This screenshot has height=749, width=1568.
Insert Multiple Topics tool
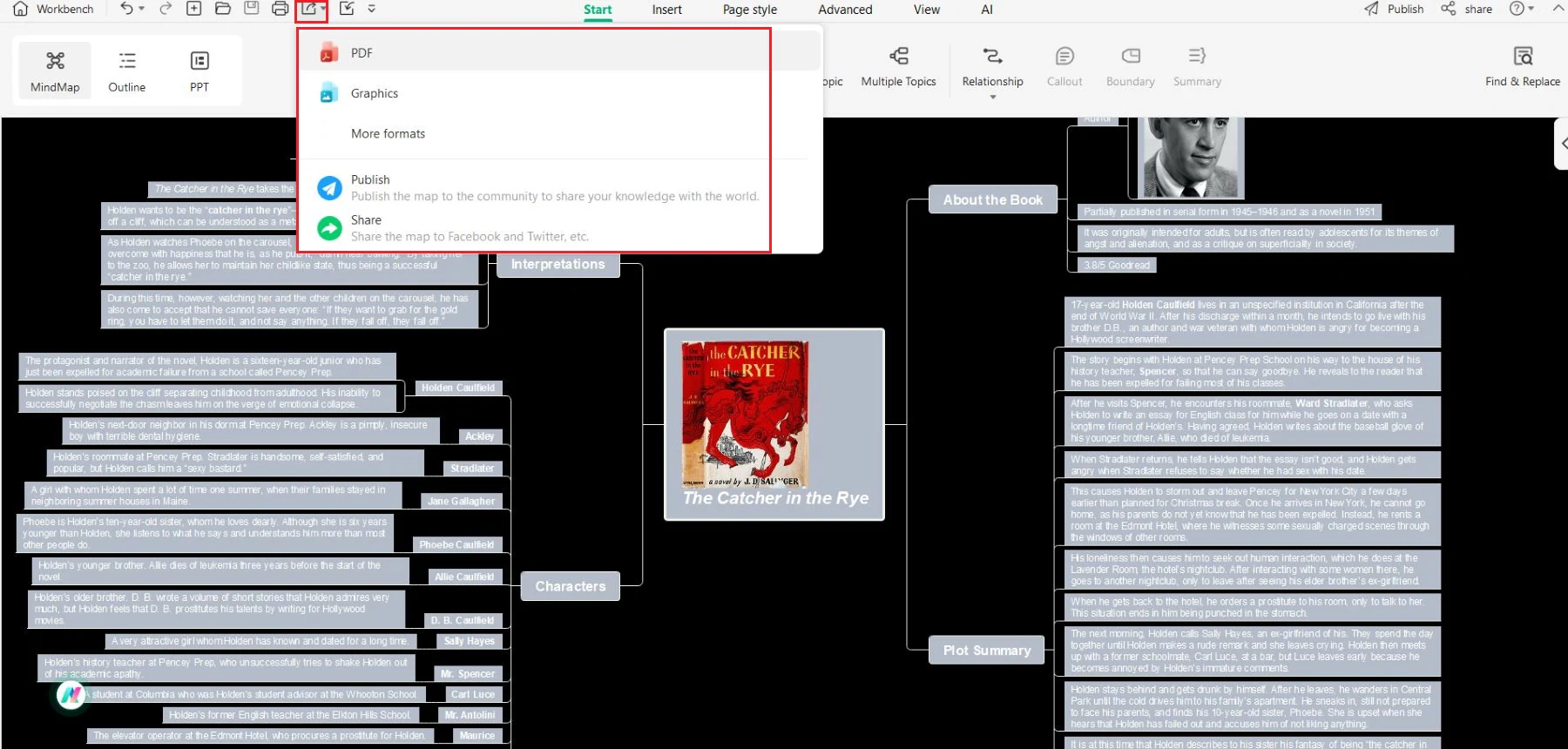click(898, 67)
